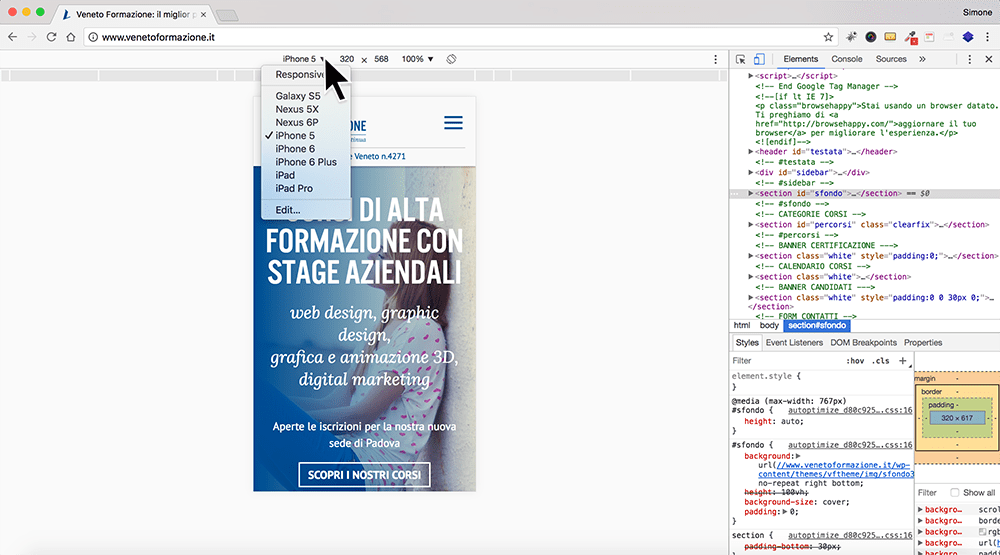1000x555 pixels.
Task: Toggle the device toolbar icon
Action: click(759, 59)
